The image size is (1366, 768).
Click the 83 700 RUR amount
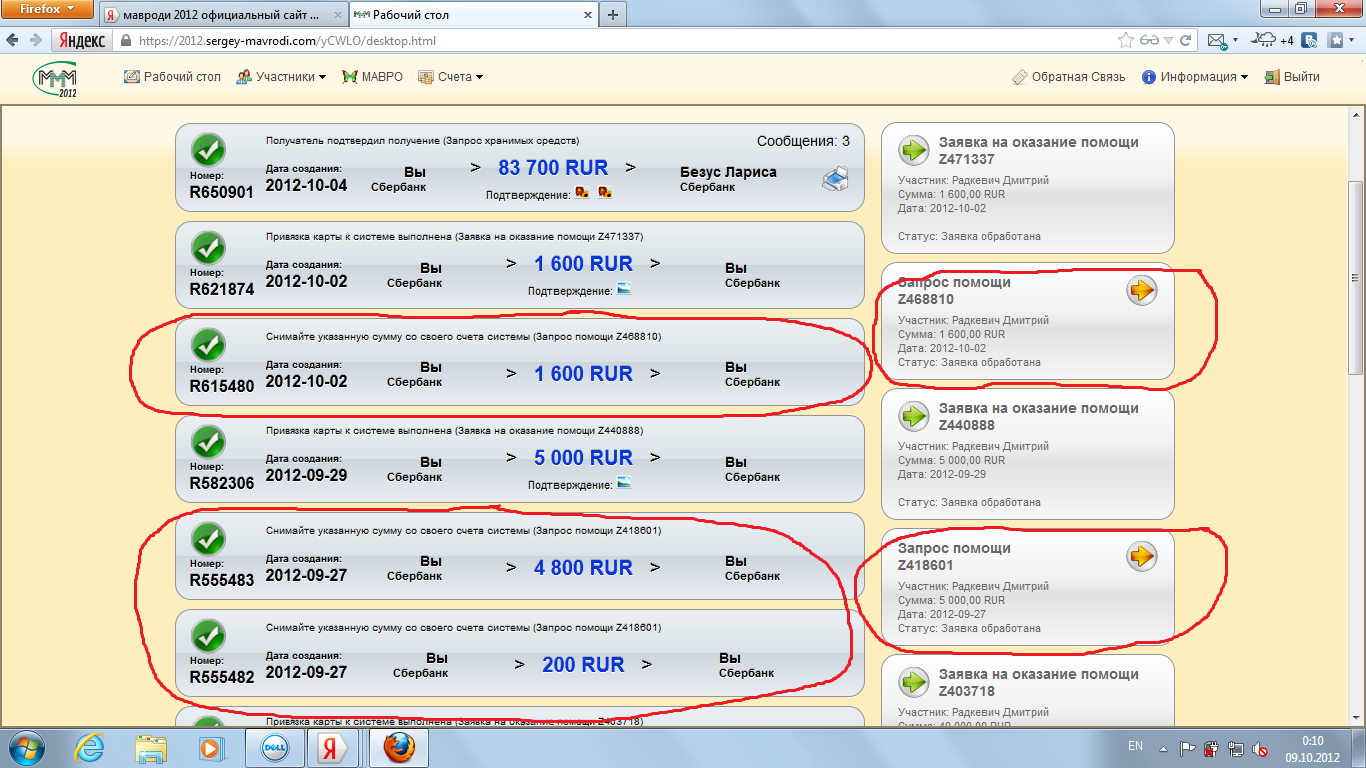pos(553,167)
